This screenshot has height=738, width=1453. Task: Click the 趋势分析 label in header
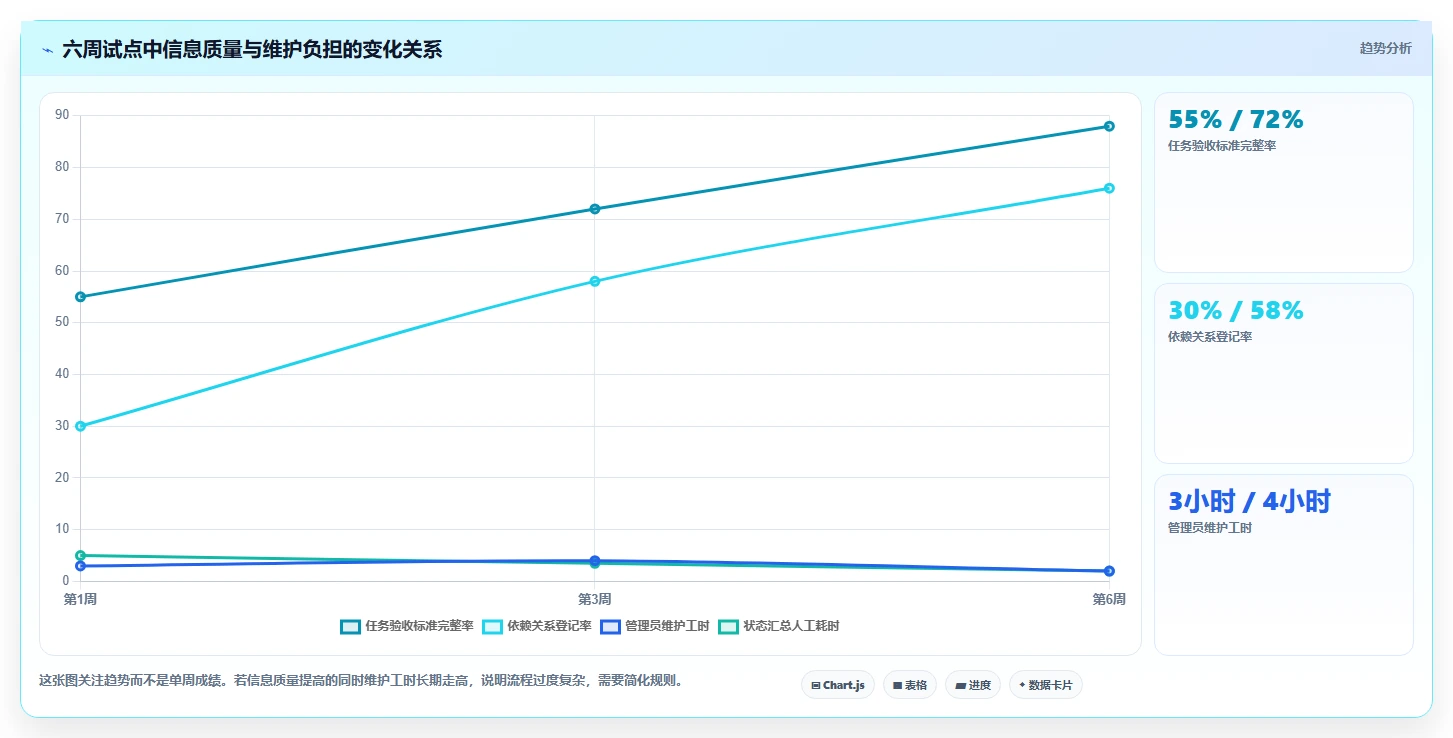(1385, 48)
